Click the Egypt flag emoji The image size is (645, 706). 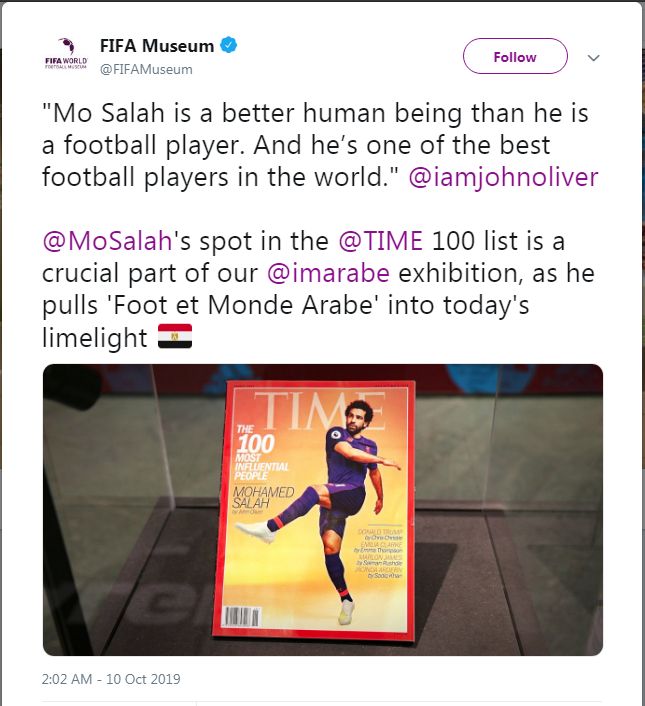[175, 339]
